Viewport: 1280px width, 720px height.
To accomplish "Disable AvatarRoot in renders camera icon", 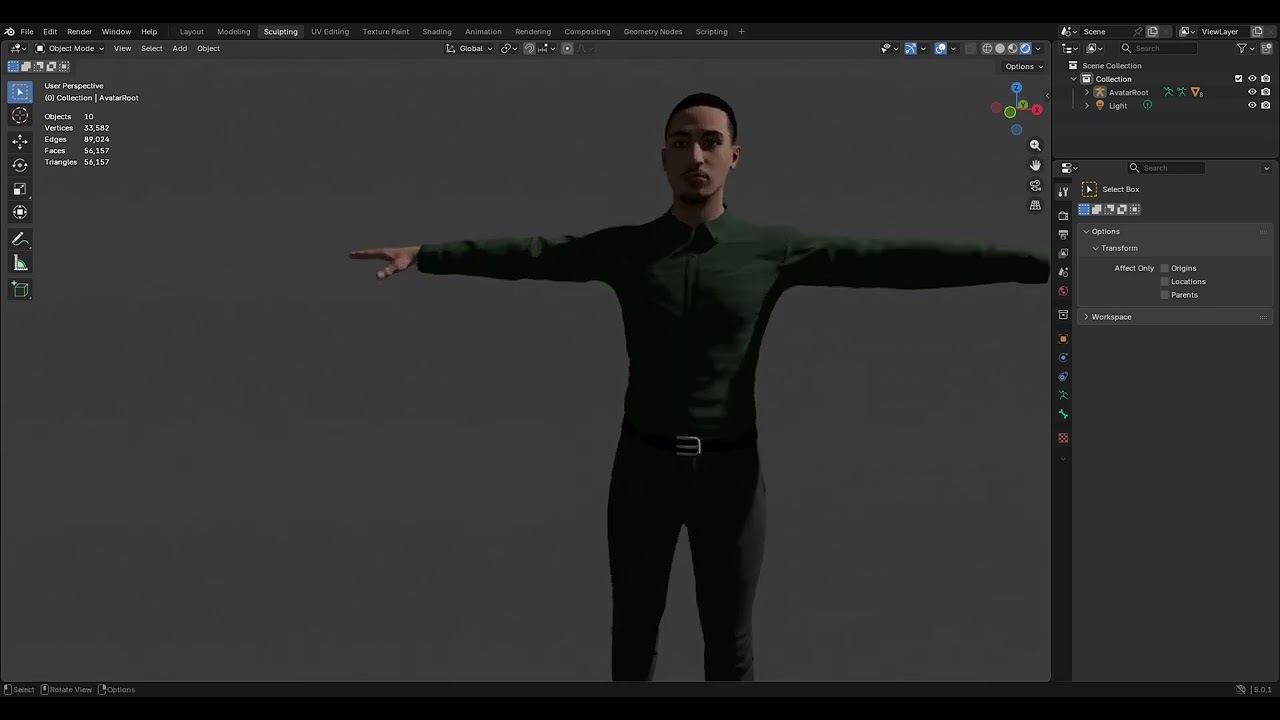I will 1266,92.
